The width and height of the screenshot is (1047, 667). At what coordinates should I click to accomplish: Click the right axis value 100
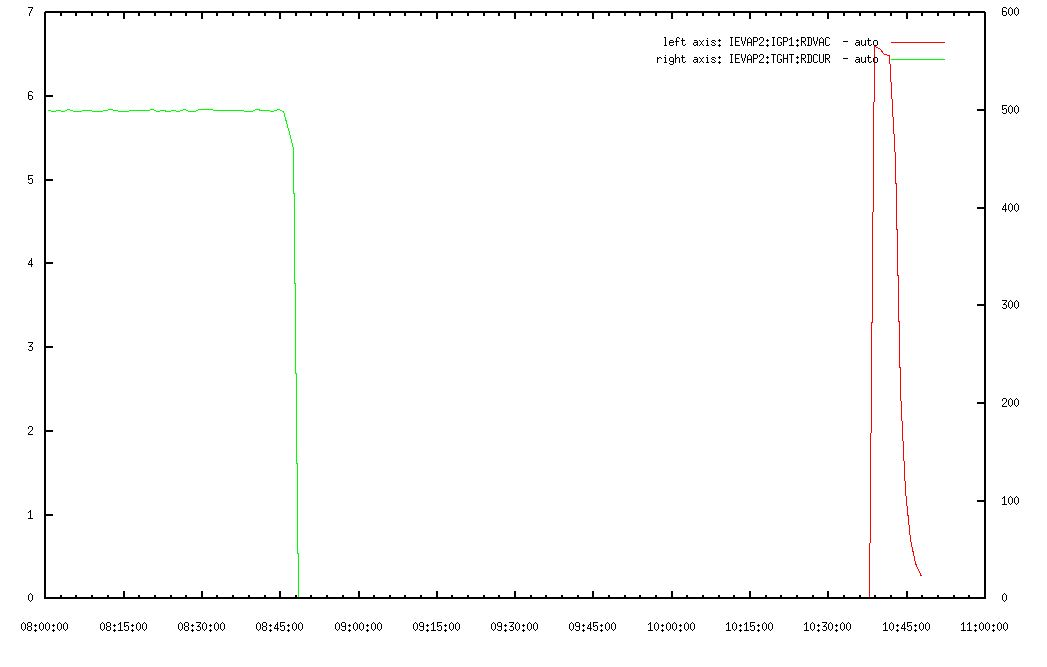(1010, 501)
